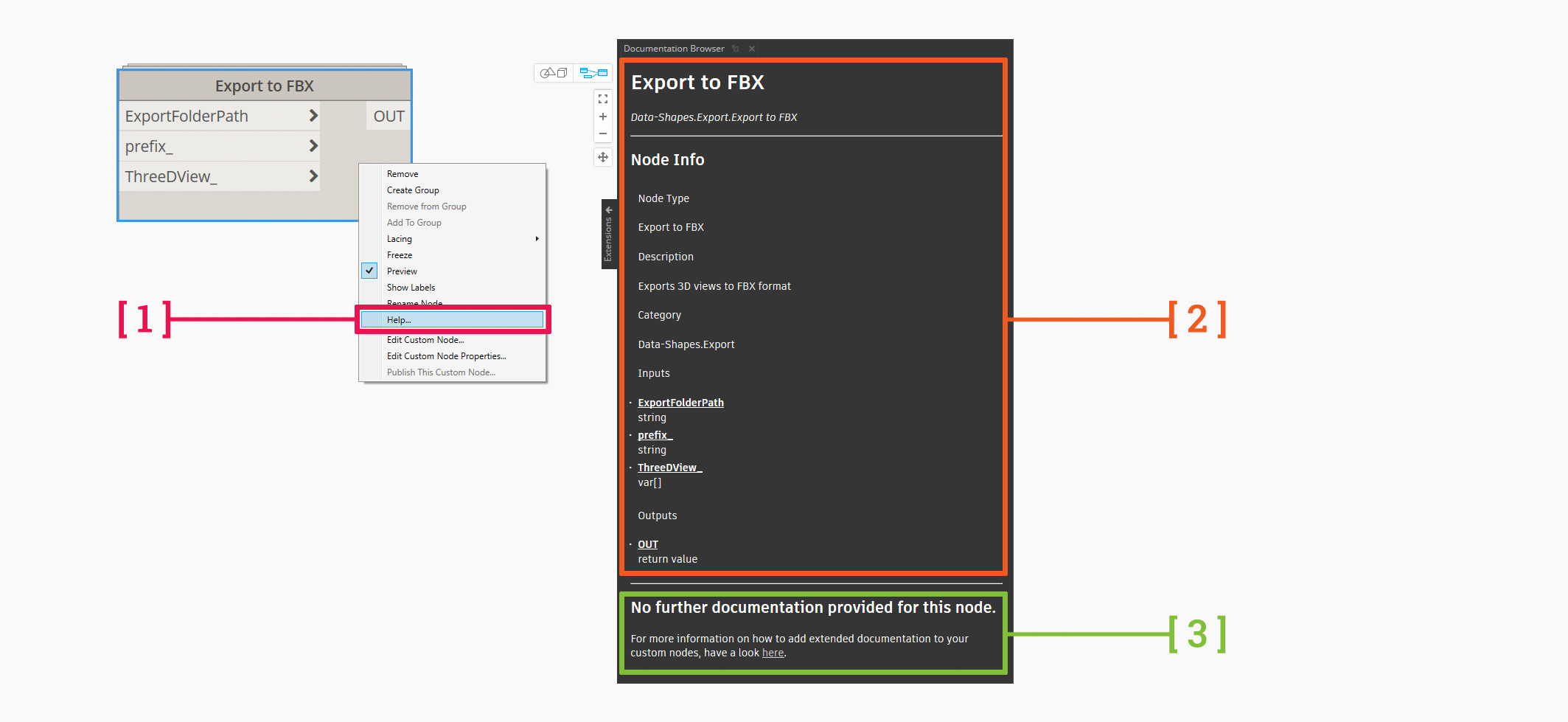This screenshot has height=722, width=1568.
Task: Click the ThreeDView_ input port arrow
Action: [313, 176]
